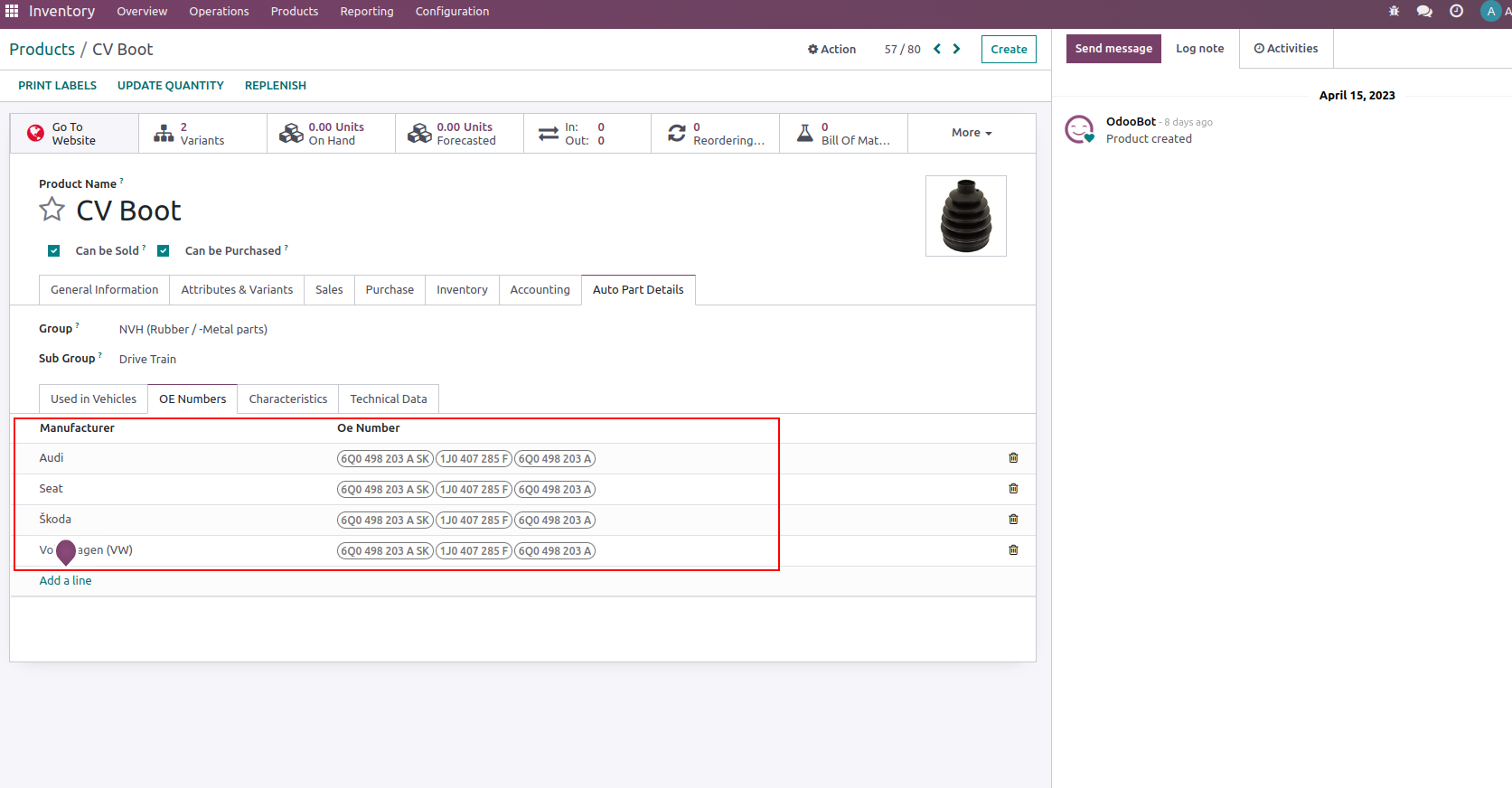Click the CV Boot product image thumbnail

tap(965, 216)
